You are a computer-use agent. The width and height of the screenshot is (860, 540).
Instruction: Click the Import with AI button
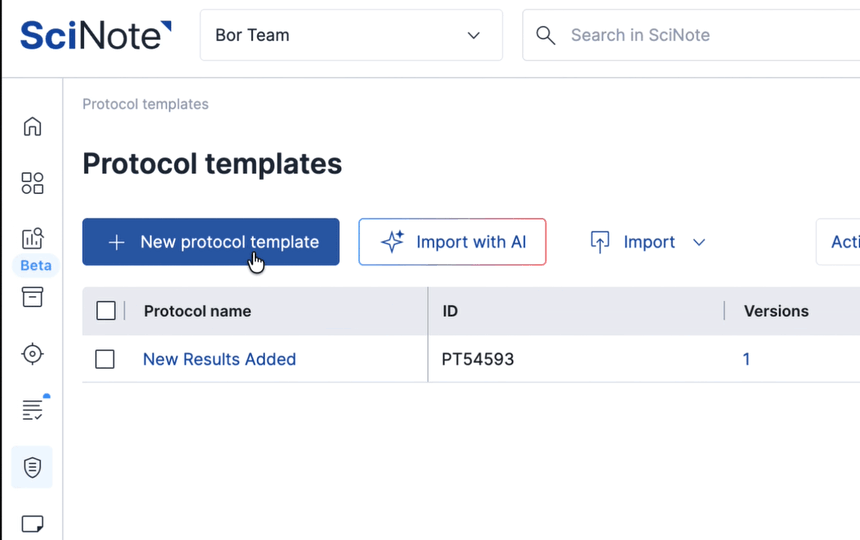coord(452,242)
